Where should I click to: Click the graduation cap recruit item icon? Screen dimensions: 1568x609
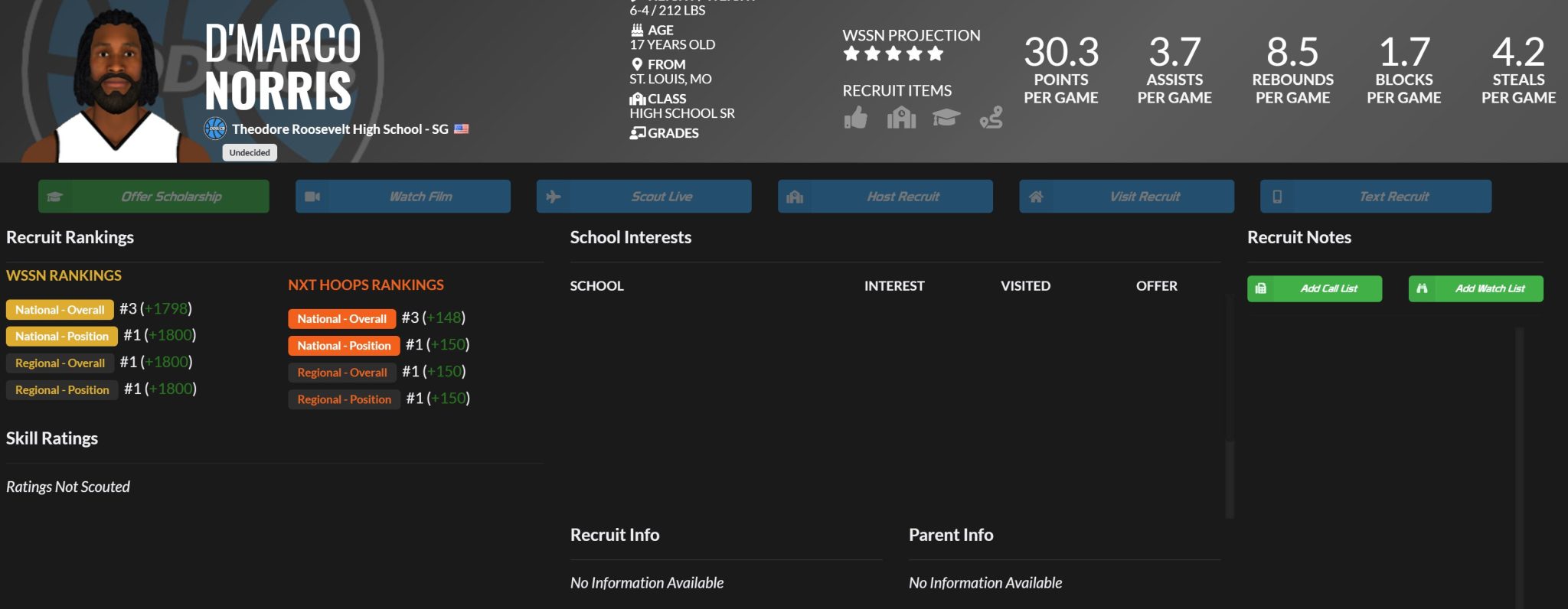[x=946, y=118]
